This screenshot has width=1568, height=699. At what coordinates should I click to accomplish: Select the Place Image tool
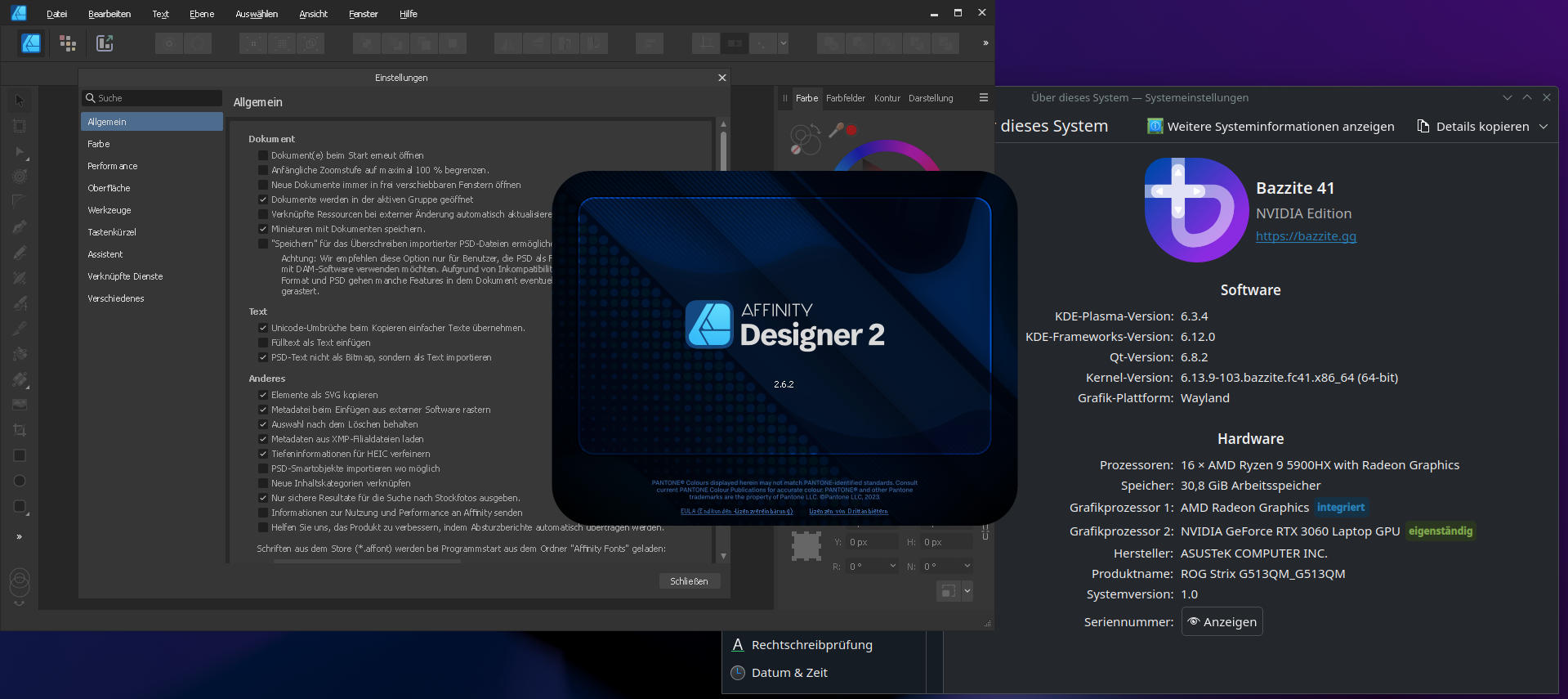click(x=20, y=405)
